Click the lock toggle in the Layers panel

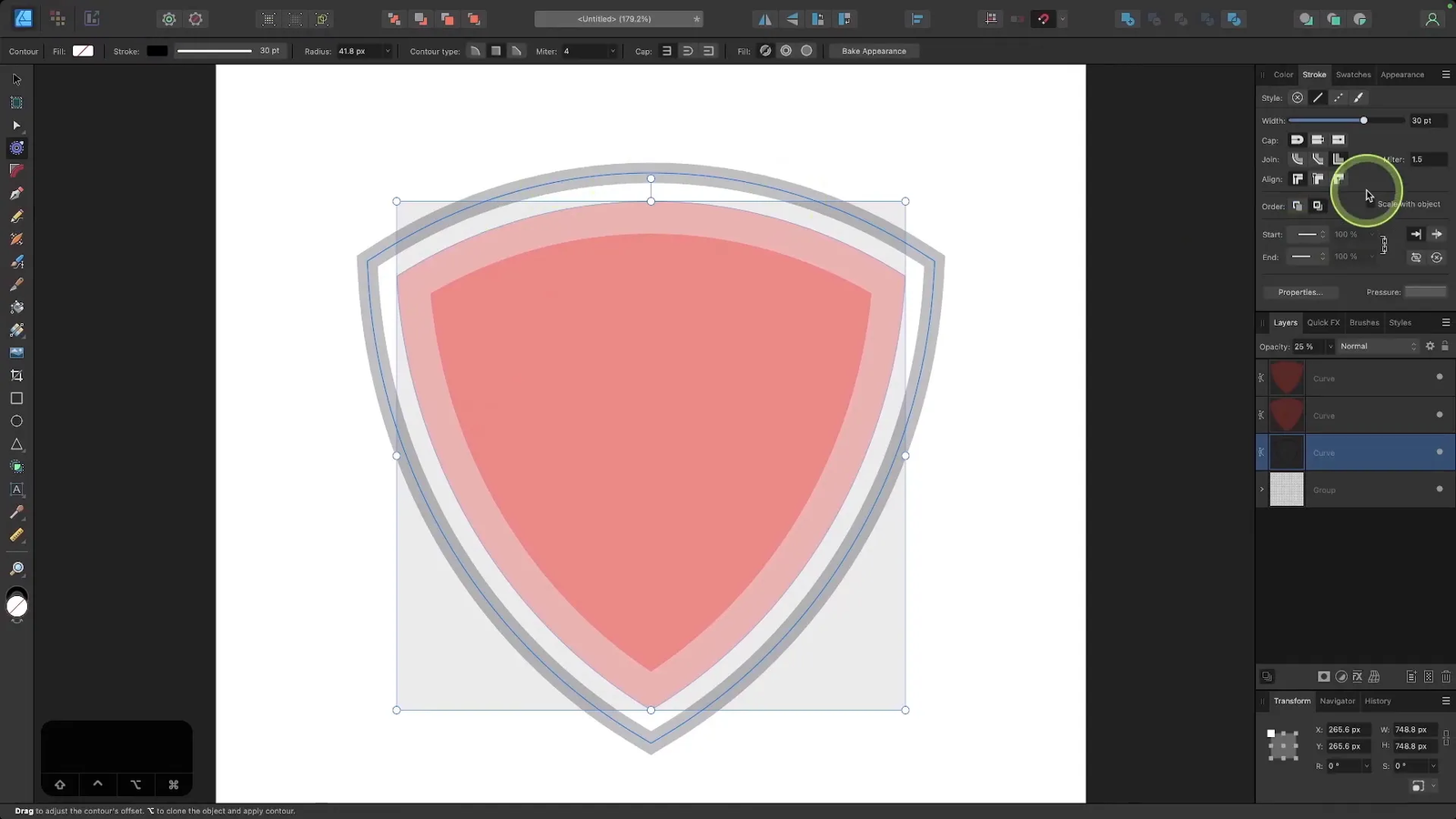[1443, 346]
